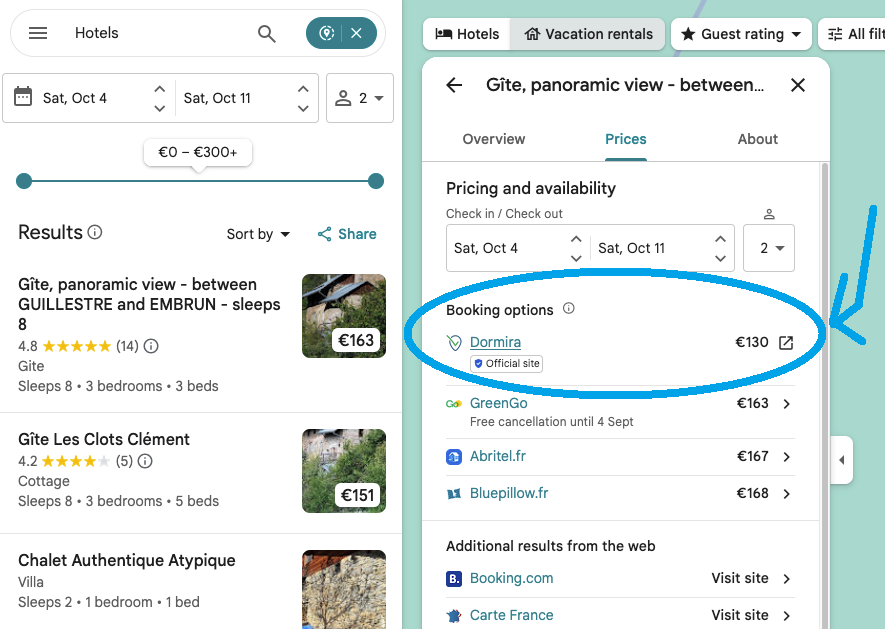
Task: Click the search magnifier icon
Action: tap(267, 33)
